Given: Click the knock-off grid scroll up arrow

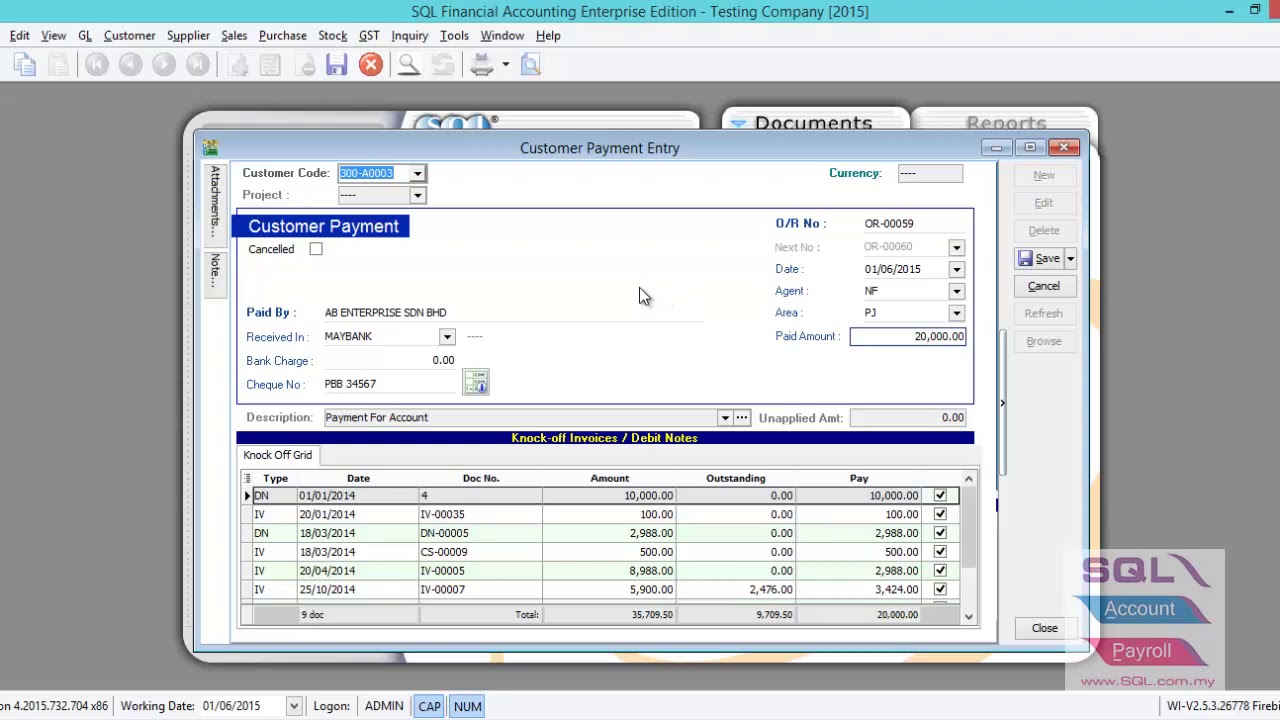Looking at the screenshot, I should [968, 478].
